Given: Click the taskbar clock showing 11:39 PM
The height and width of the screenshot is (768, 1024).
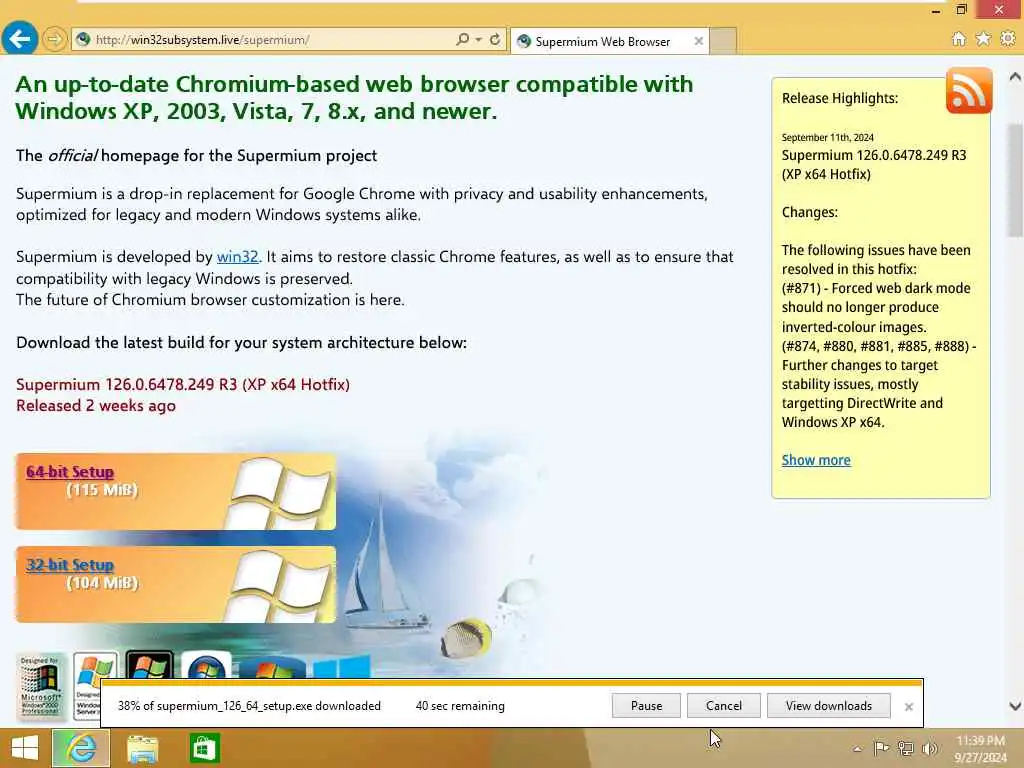Looking at the screenshot, I should pos(980,748).
